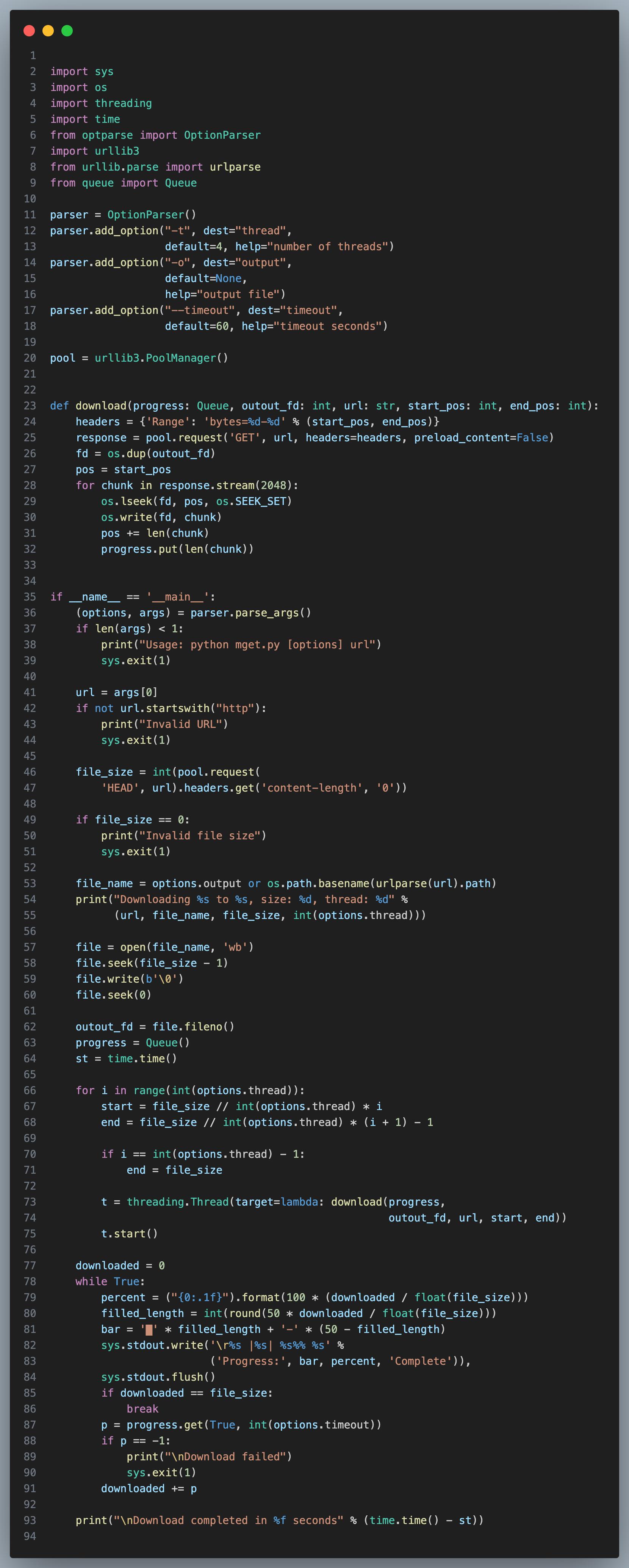Click 'pos = start_pos' on line 27
This screenshot has width=629, height=1568.
(123, 469)
